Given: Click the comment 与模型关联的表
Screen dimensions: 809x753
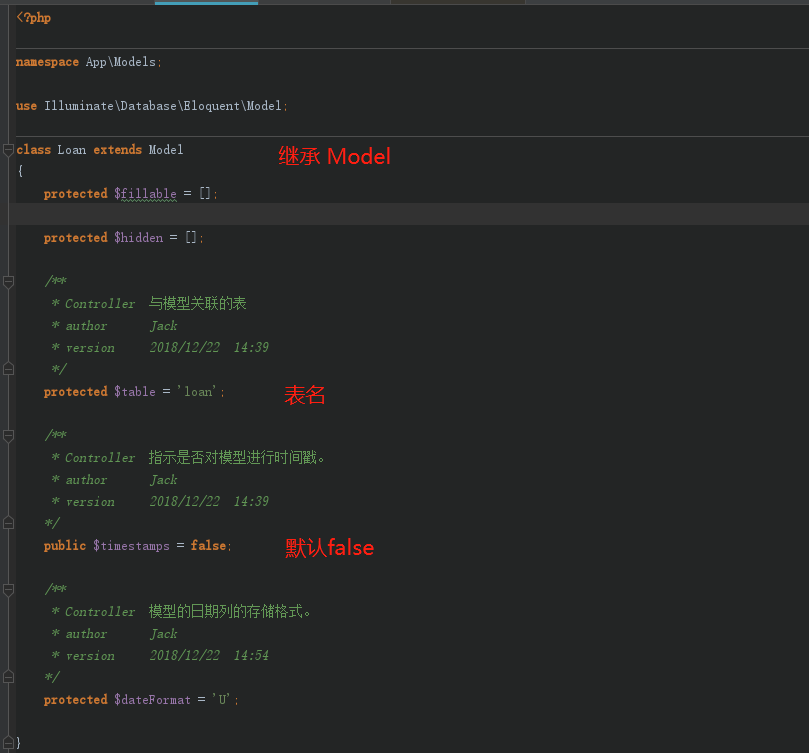Looking at the screenshot, I should (x=198, y=303).
